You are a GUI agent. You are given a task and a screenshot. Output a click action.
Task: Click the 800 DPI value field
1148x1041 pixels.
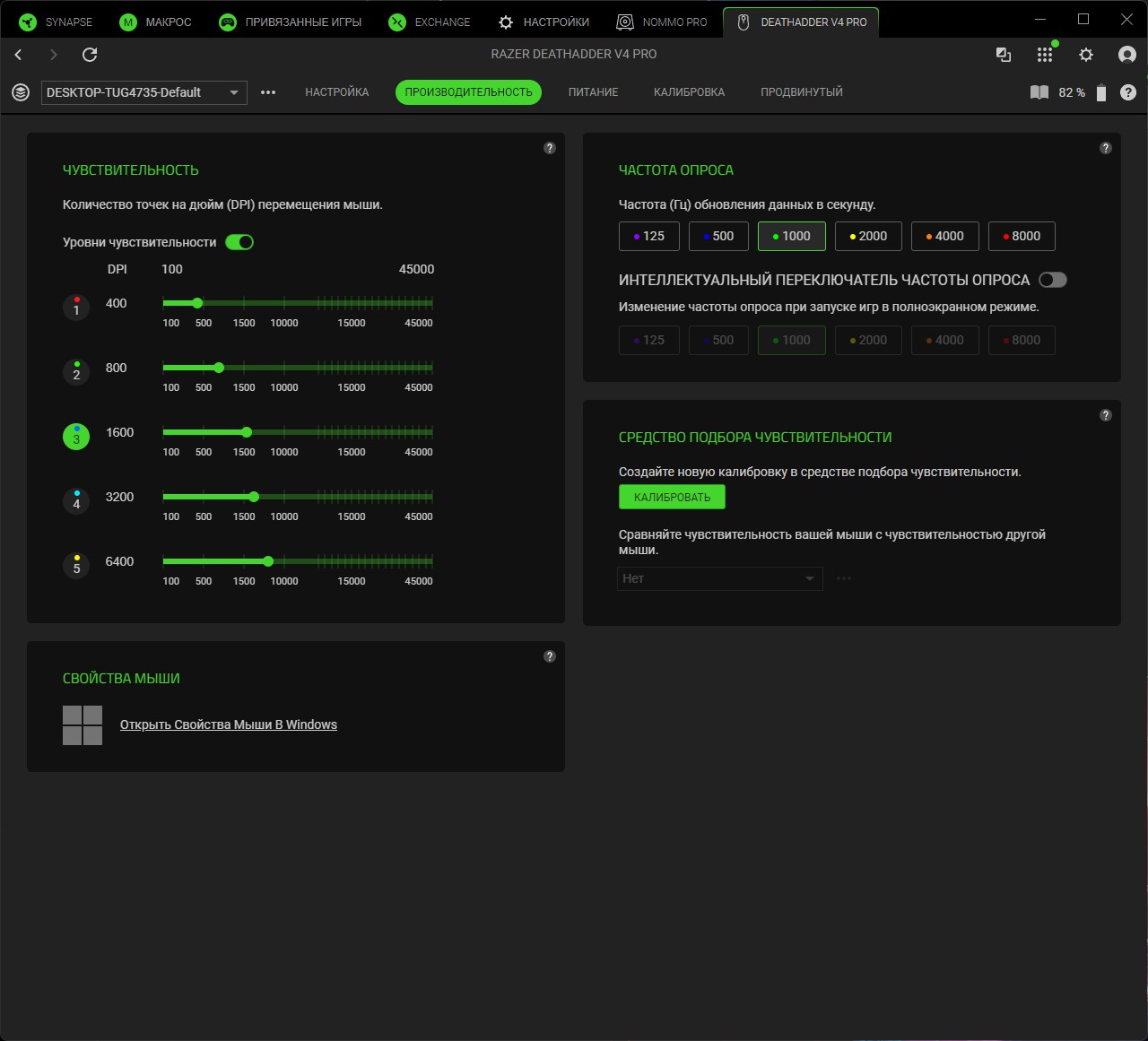117,368
